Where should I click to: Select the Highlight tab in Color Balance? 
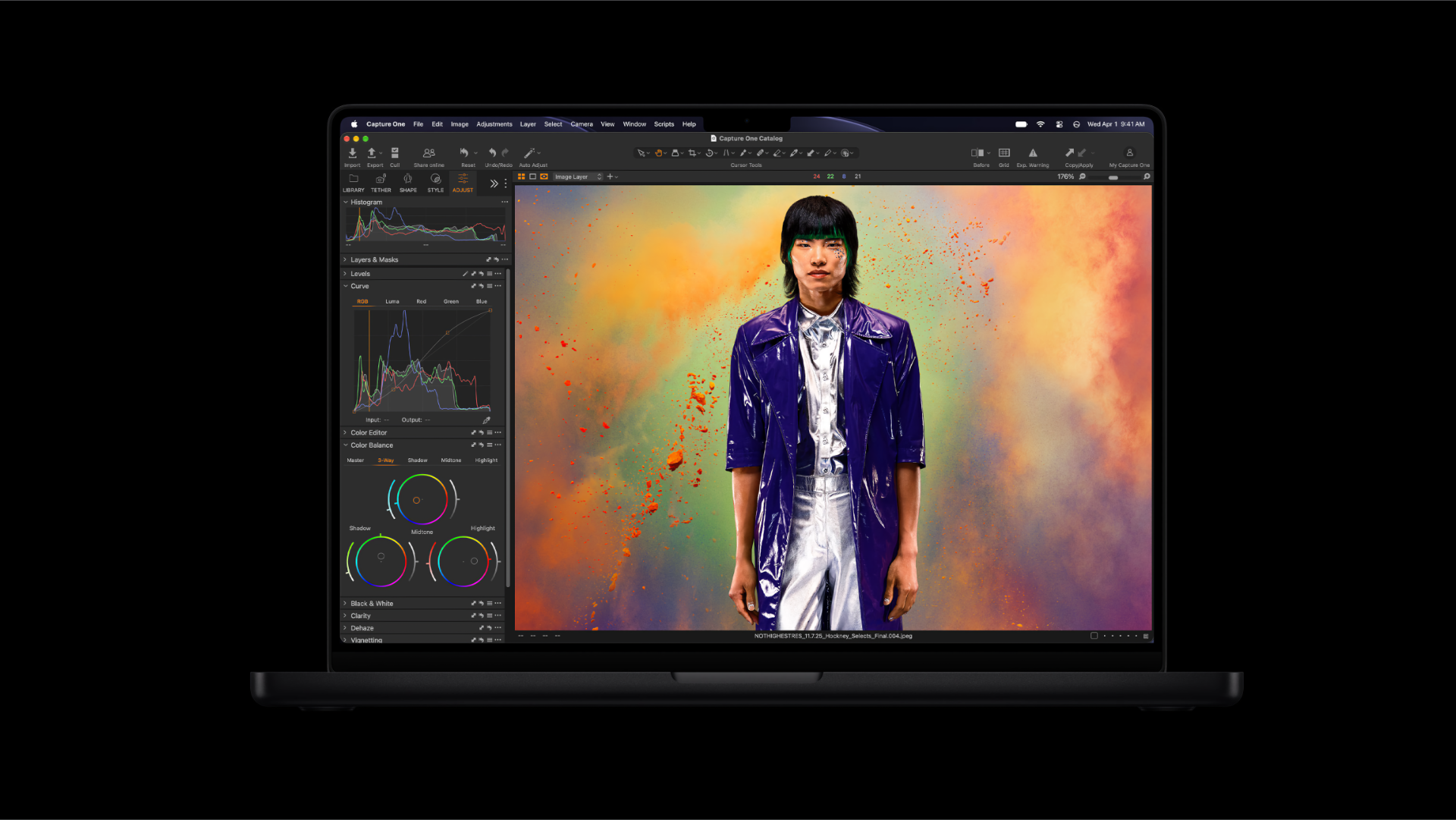486,460
